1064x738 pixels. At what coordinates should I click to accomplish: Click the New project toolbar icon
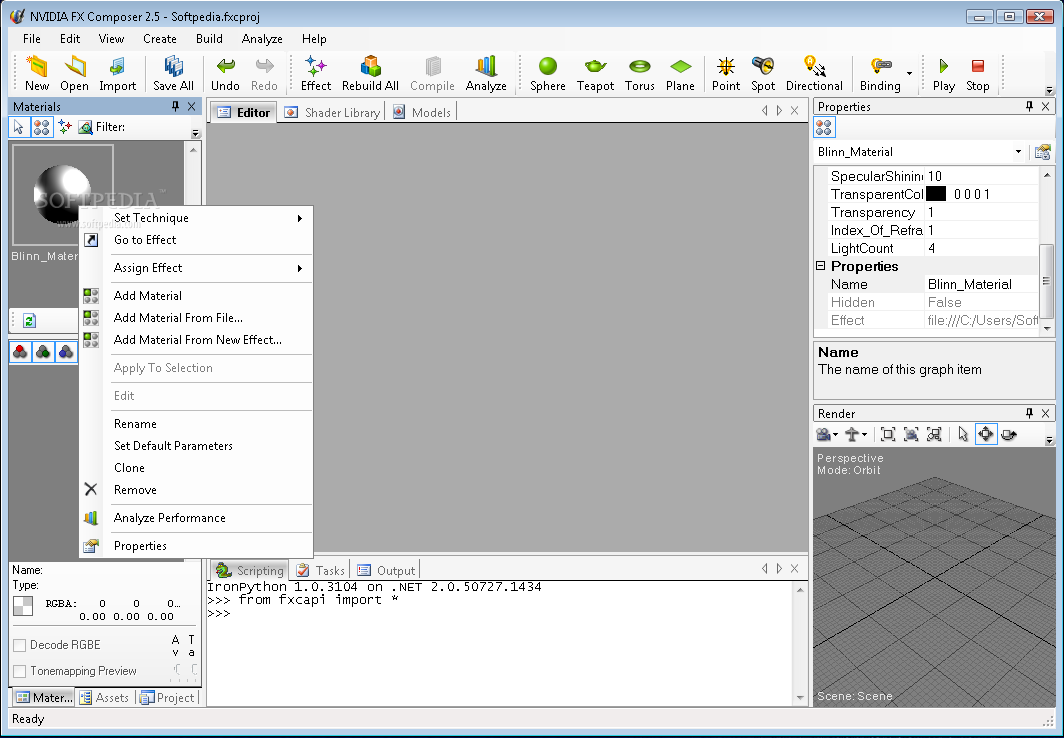(37, 73)
